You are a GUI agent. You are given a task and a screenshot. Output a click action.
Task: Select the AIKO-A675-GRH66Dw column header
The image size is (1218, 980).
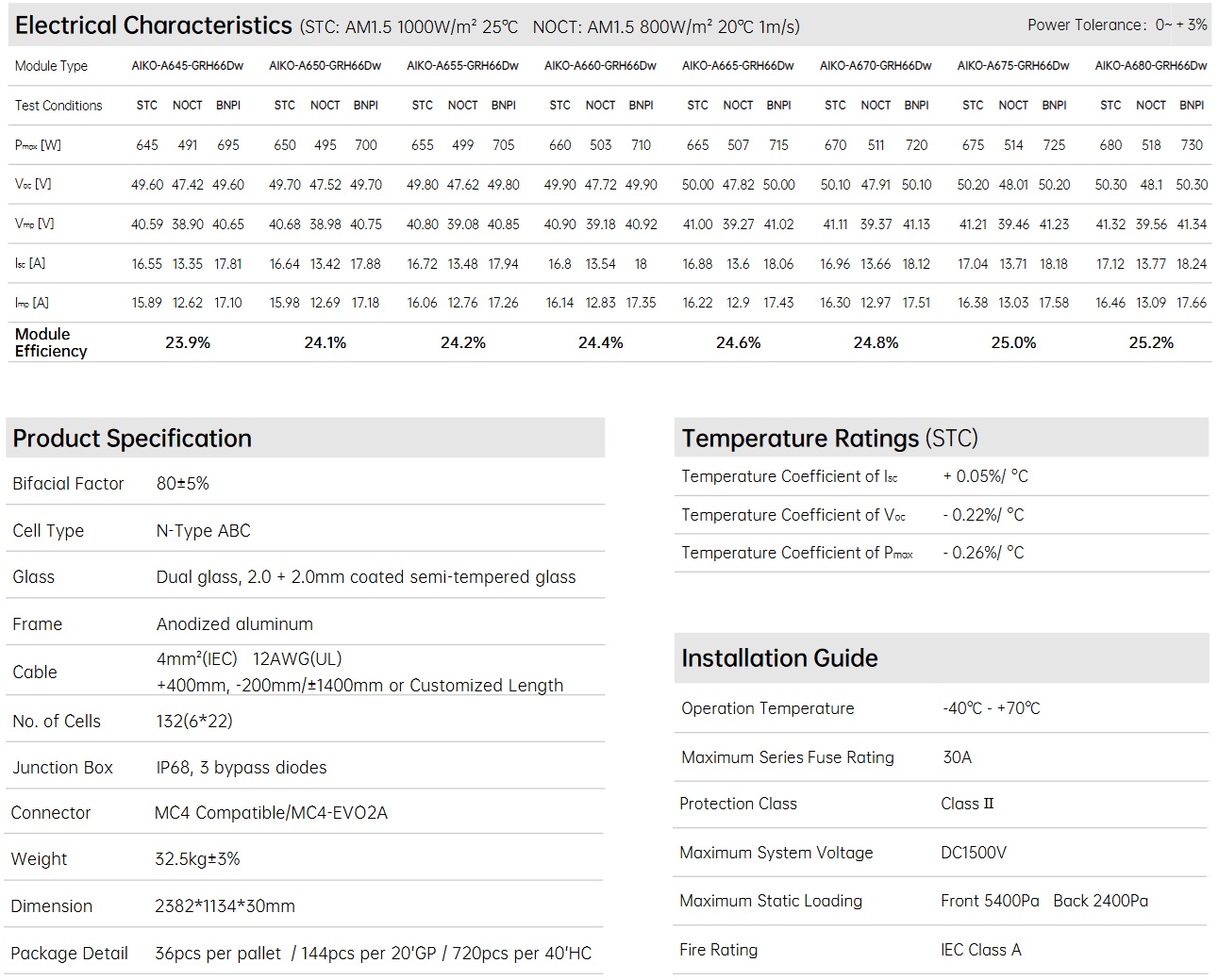(x=1013, y=66)
